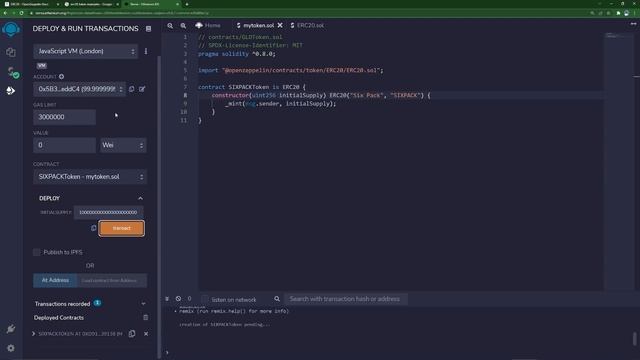Open the Wei unit dropdown
Screen dimensions: 640x360
pos(123,145)
